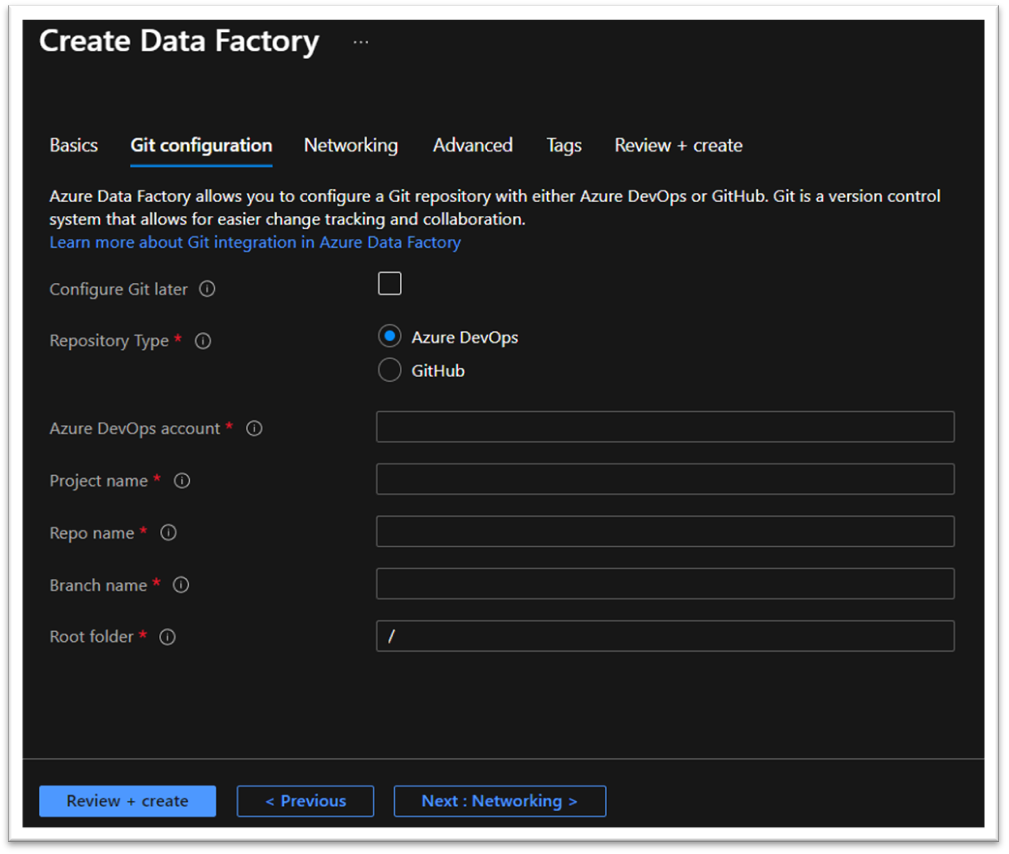Click the Repository Type info icon
Screen dimensions: 1009x854
click(203, 341)
